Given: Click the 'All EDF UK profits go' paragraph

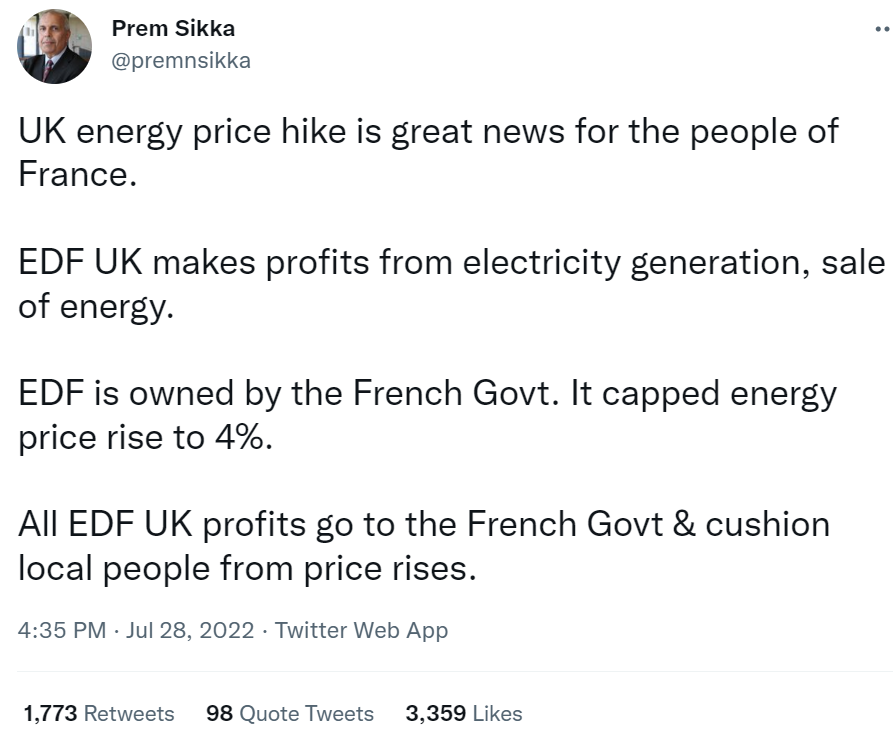Looking at the screenshot, I should click(x=424, y=546).
